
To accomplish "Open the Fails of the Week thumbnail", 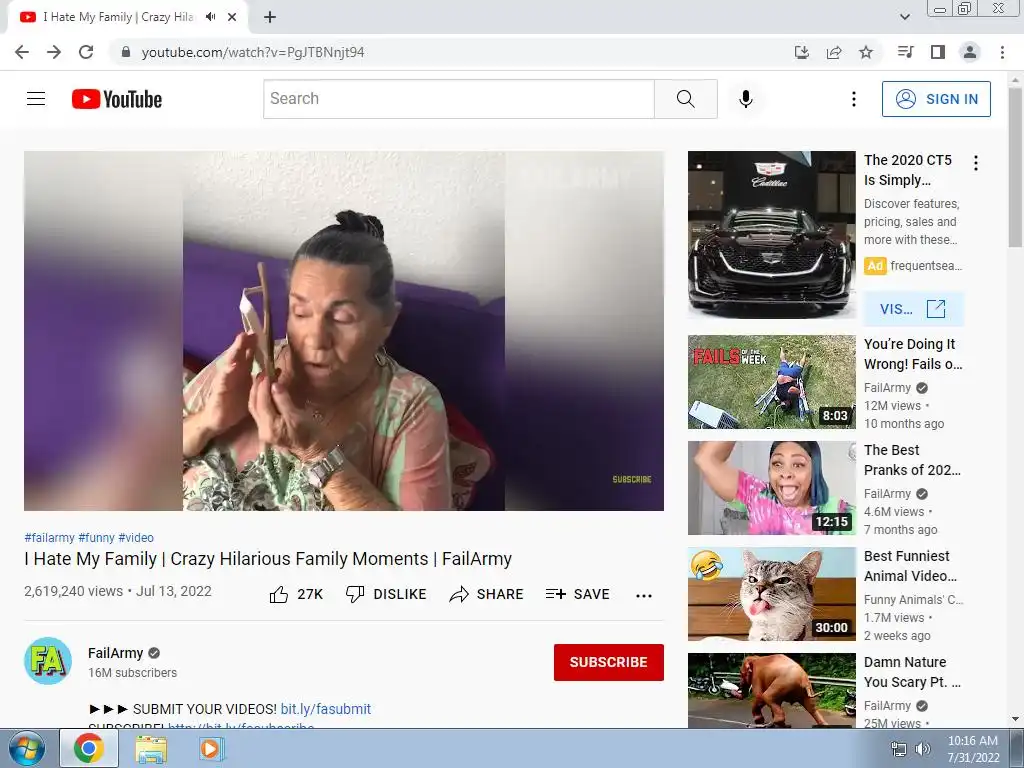I will click(772, 382).
